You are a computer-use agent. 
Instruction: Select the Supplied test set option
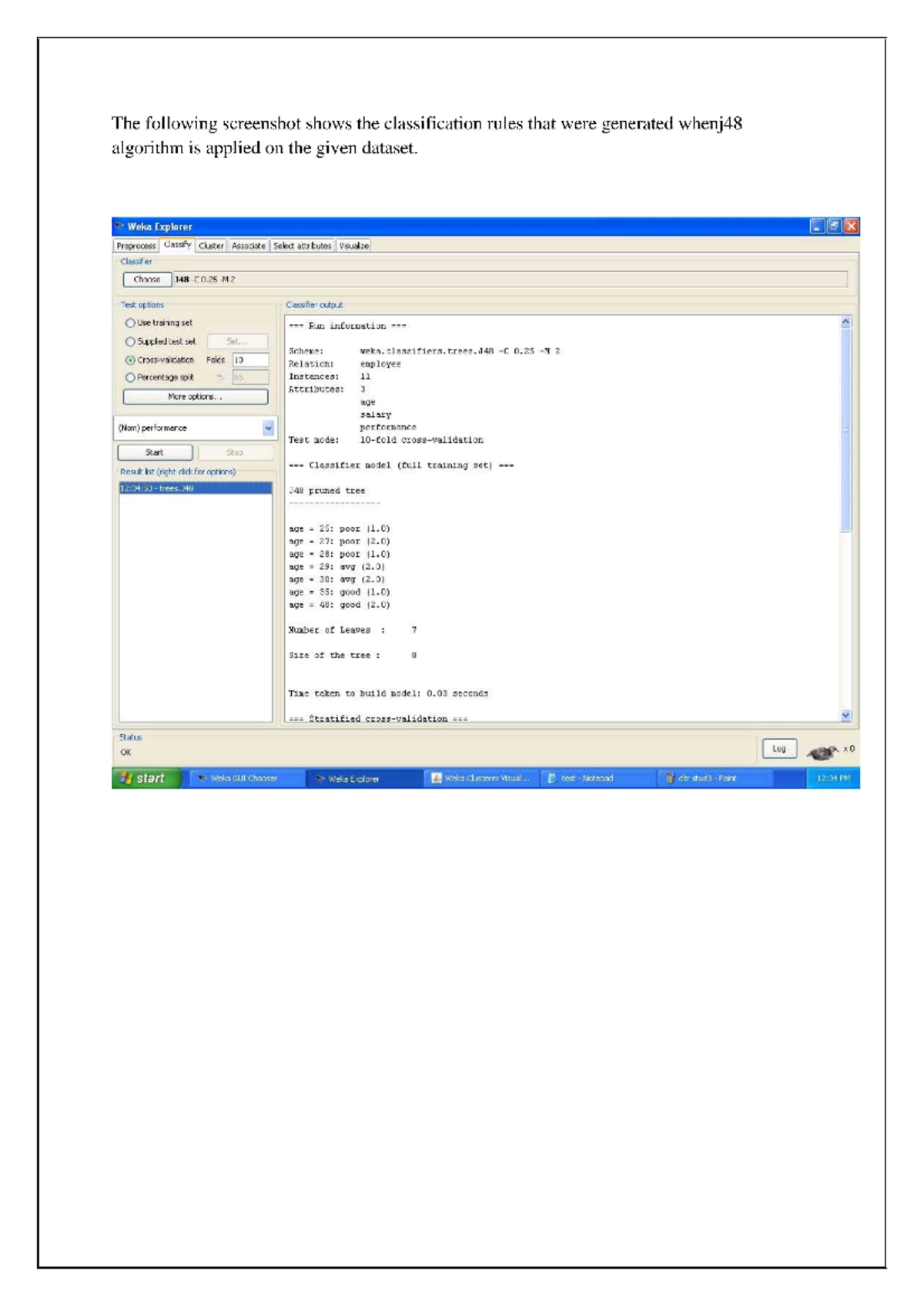click(x=130, y=341)
